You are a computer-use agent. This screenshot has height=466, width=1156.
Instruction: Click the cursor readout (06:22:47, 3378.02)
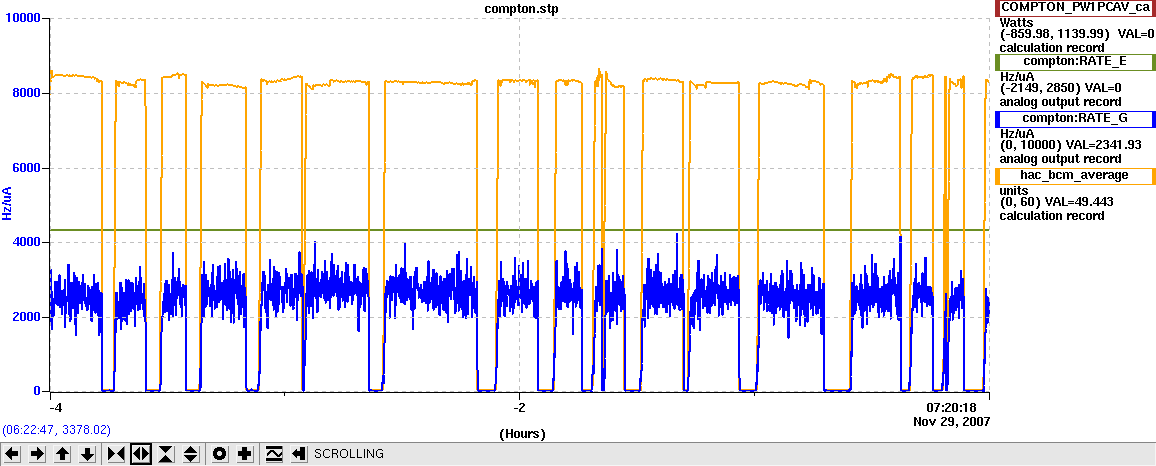pyautogui.click(x=57, y=429)
